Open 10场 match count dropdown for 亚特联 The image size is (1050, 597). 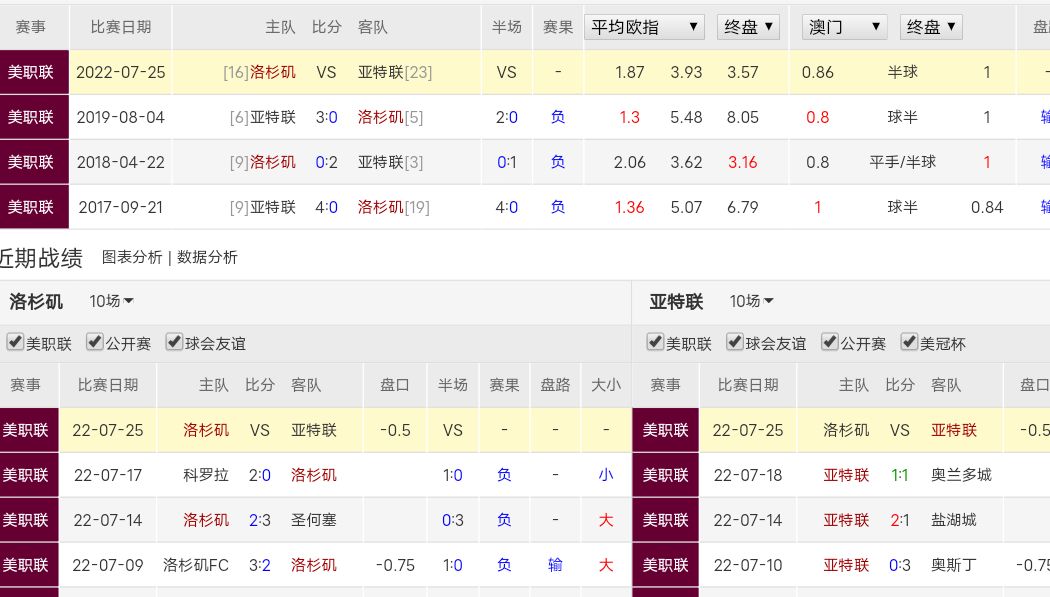point(751,301)
